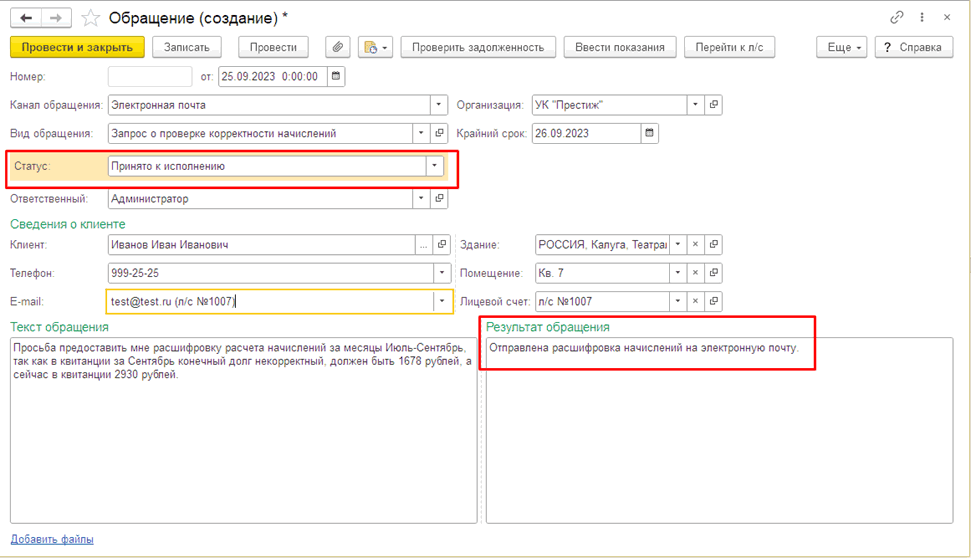Clear the Здание field with X button
Image resolution: width=971 pixels, height=558 pixels.
tap(696, 244)
